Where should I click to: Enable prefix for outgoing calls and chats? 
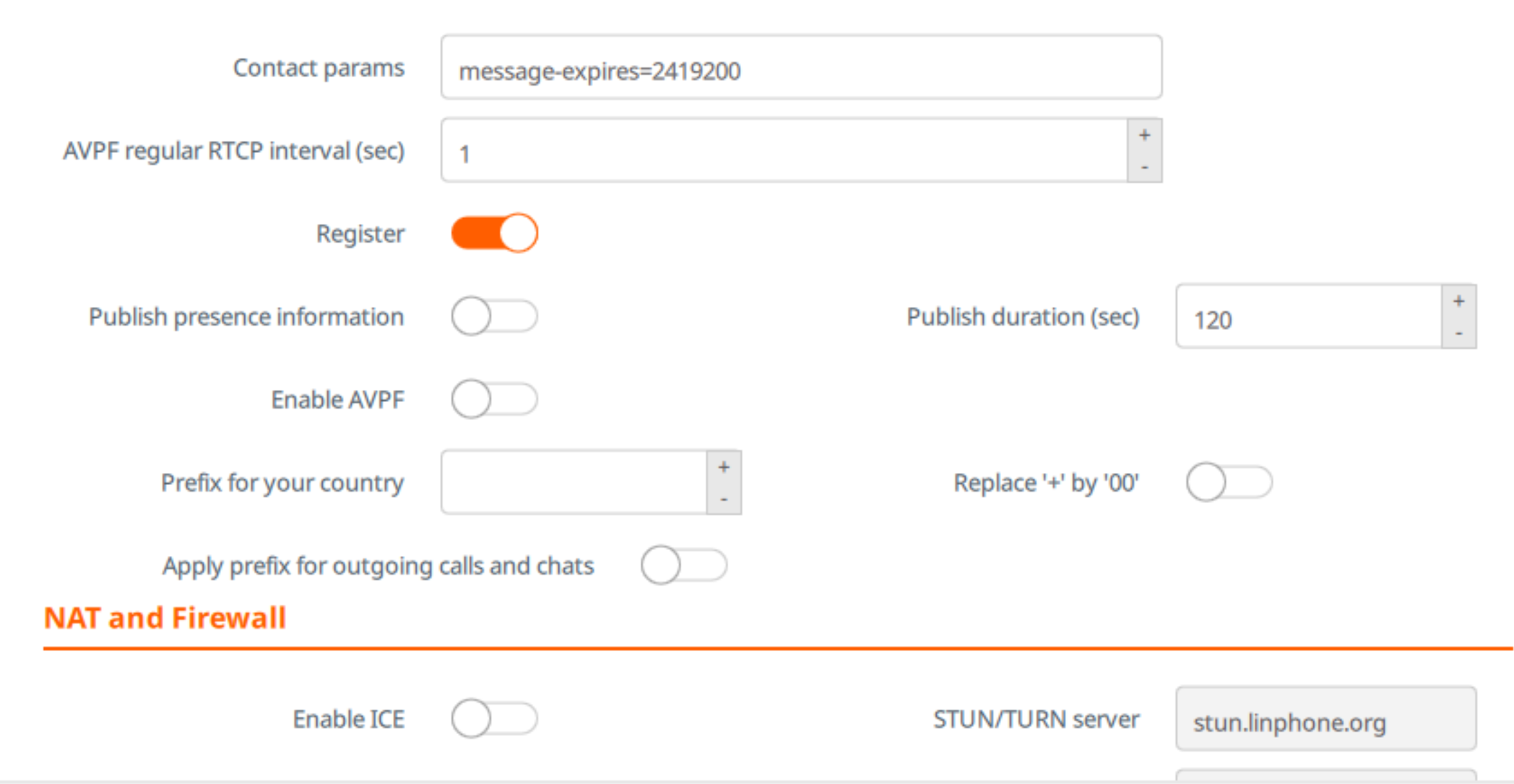pyautogui.click(x=683, y=565)
